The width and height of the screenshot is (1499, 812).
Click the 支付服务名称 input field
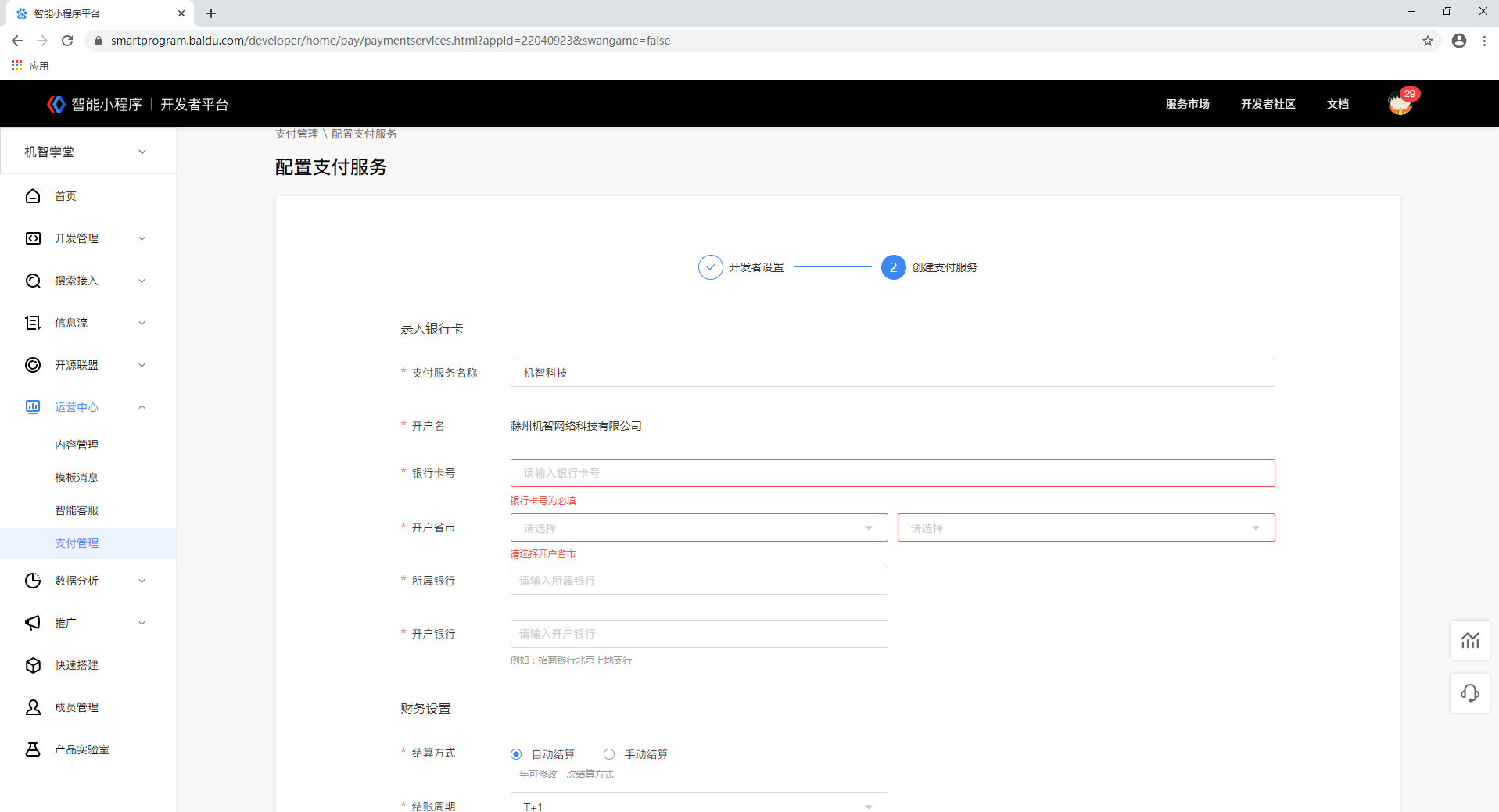[892, 373]
